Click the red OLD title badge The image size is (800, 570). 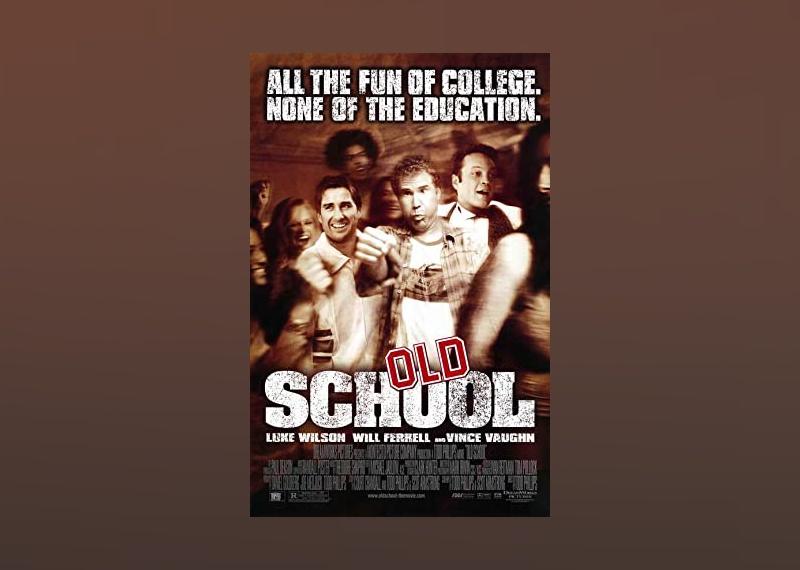pos(428,362)
